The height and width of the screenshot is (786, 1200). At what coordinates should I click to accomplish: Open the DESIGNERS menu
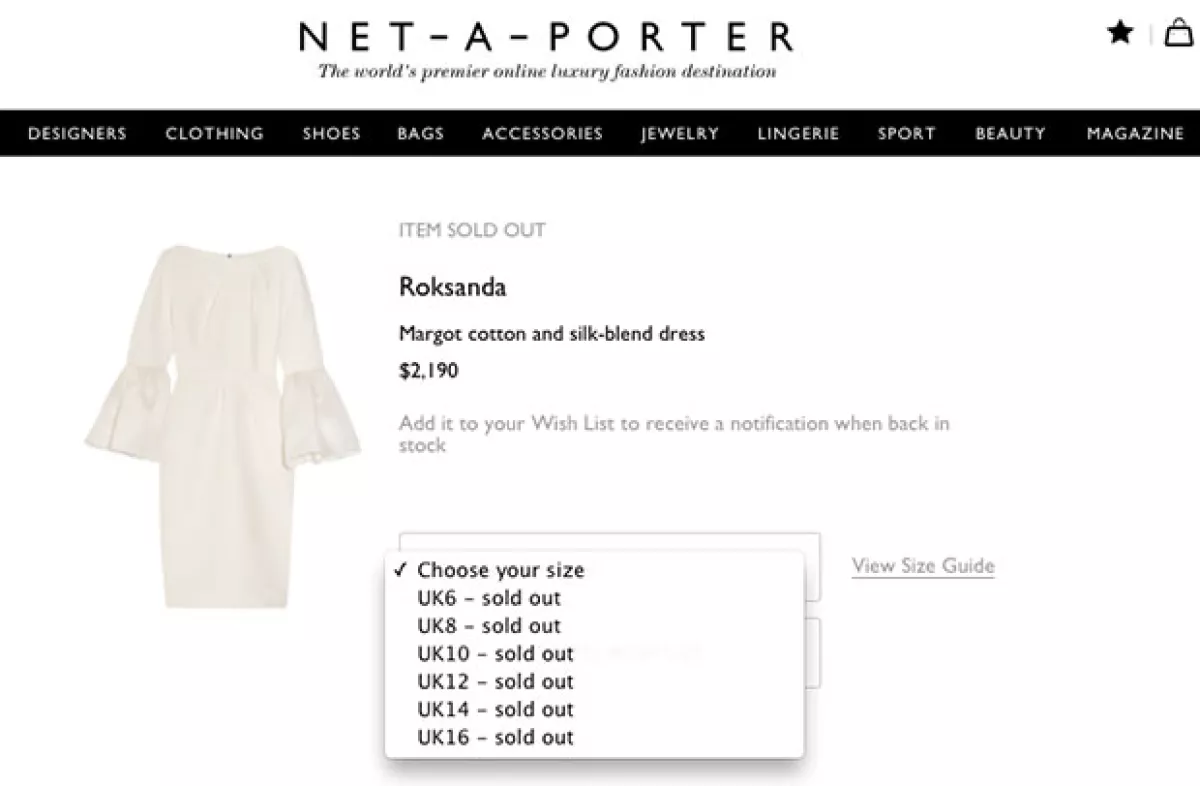point(77,133)
